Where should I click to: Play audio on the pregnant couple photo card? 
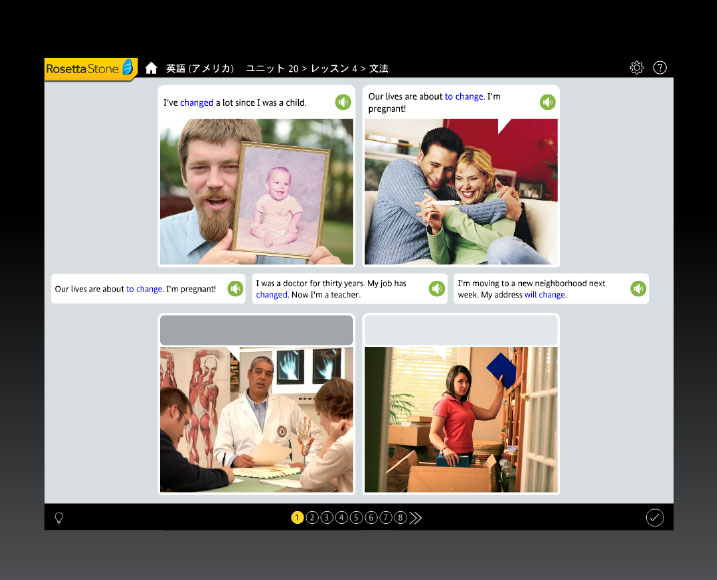coord(547,102)
